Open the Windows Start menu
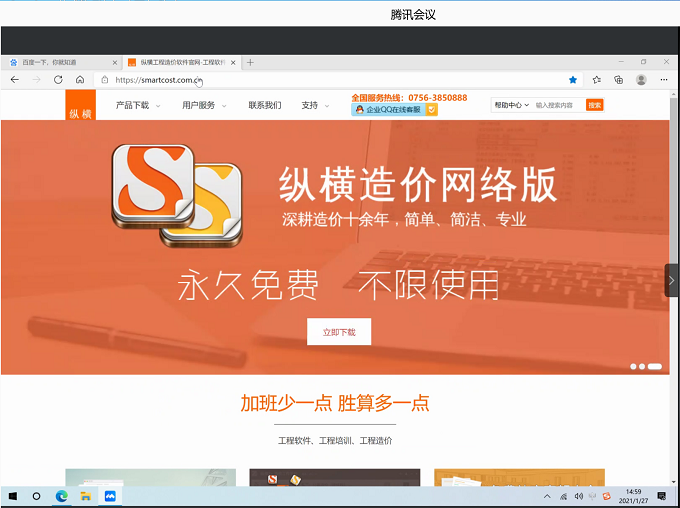This screenshot has width=680, height=508. tap(13, 496)
